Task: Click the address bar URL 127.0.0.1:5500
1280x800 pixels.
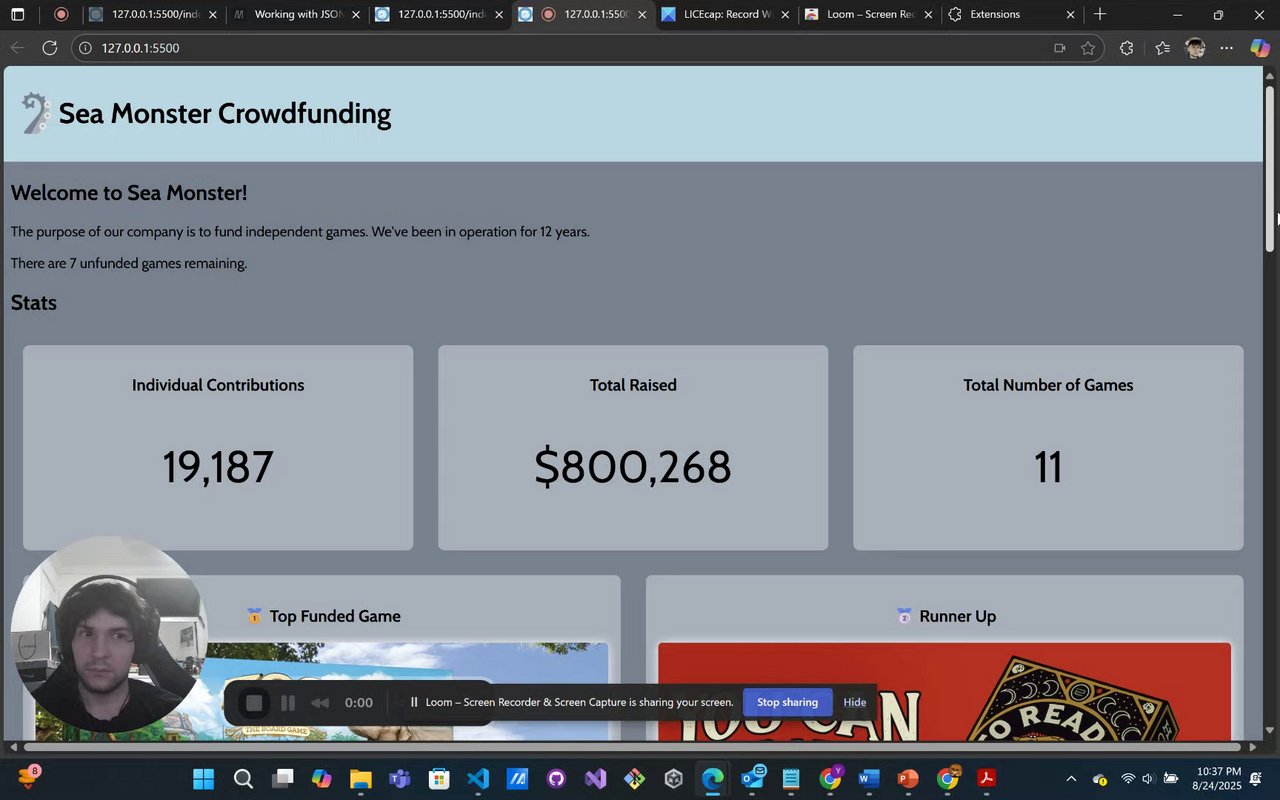Action: tap(140, 48)
